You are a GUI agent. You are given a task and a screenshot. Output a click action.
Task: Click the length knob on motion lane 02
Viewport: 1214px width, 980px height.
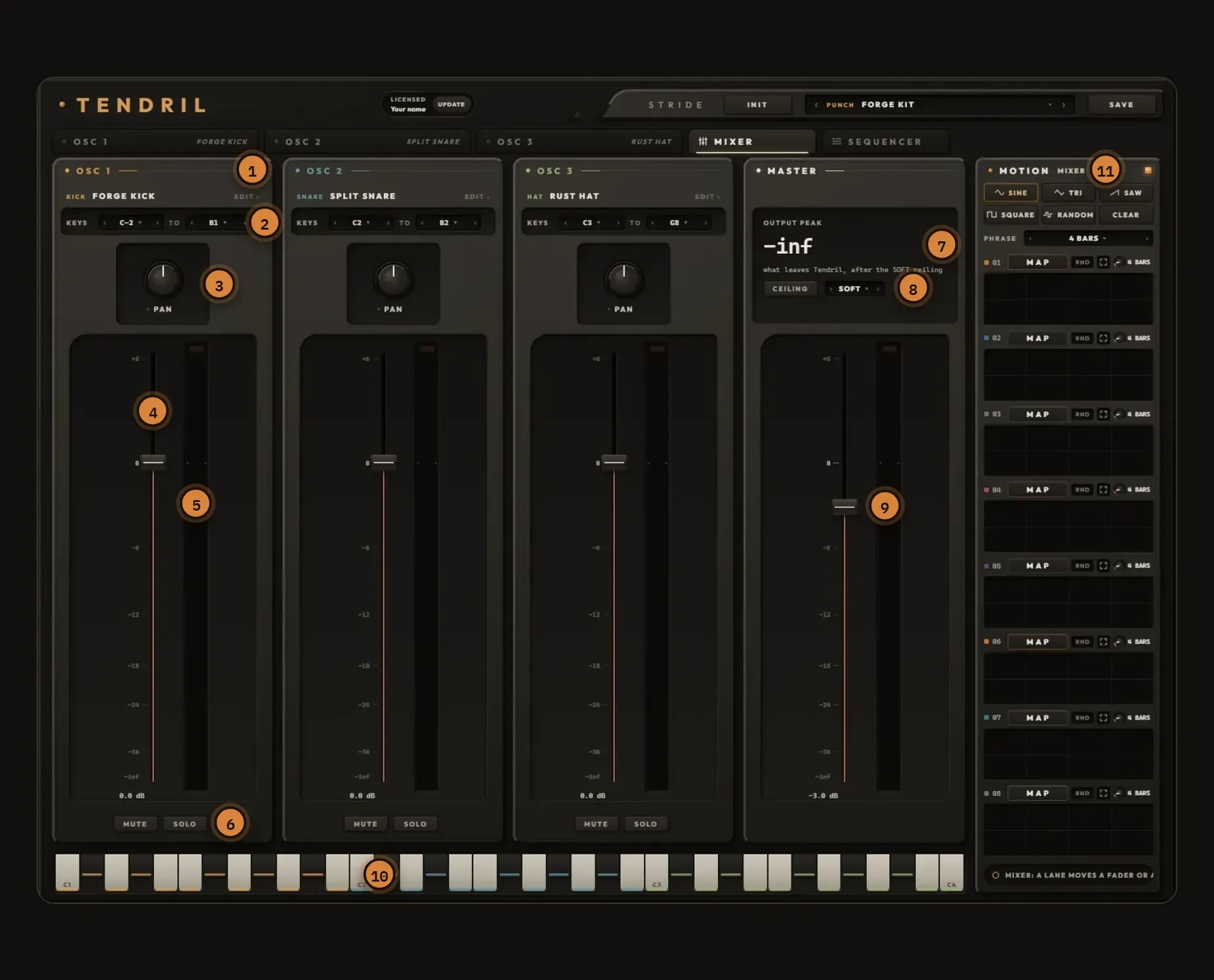coord(1118,338)
